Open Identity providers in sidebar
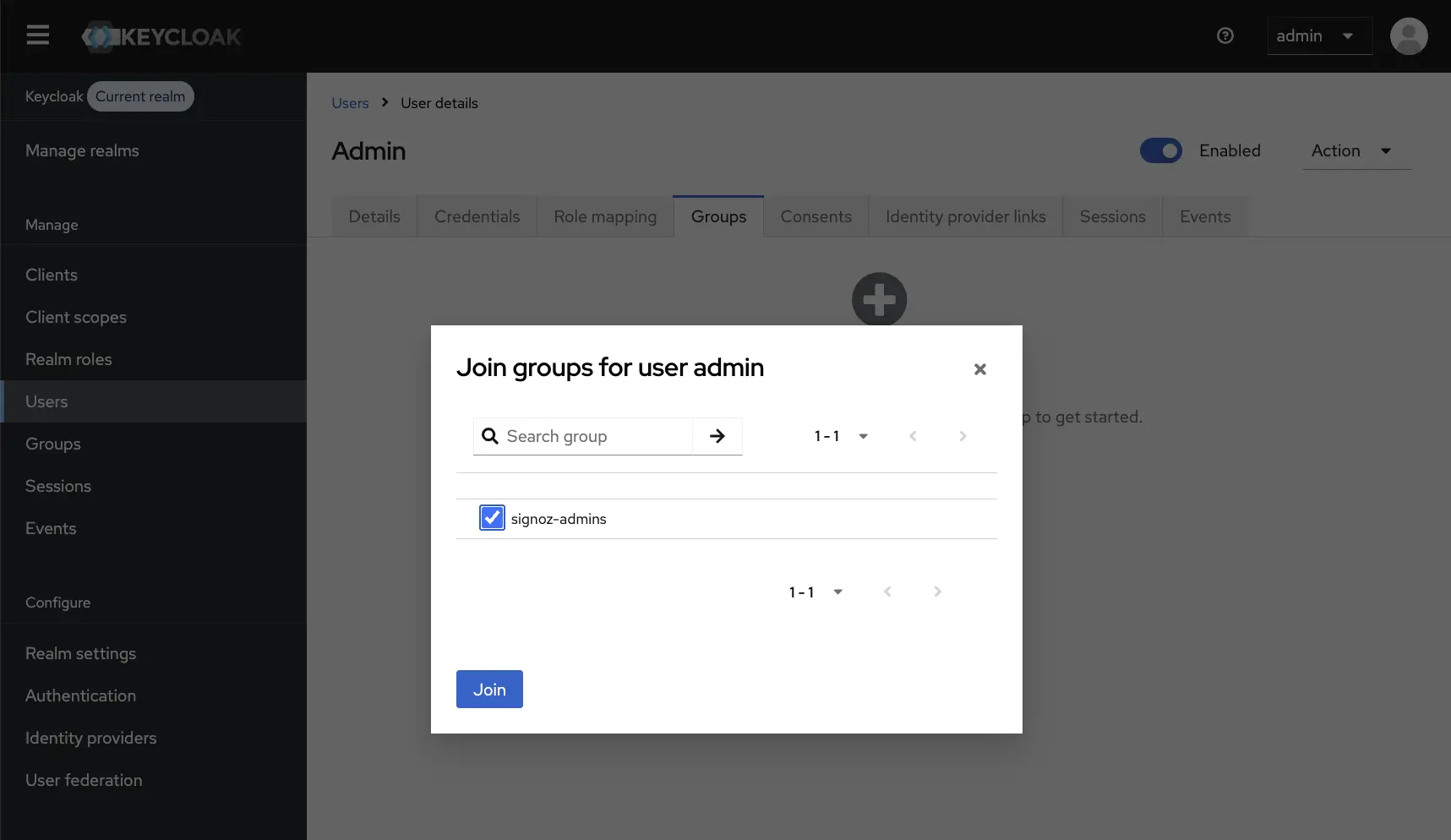The image size is (1451, 840). (153, 738)
